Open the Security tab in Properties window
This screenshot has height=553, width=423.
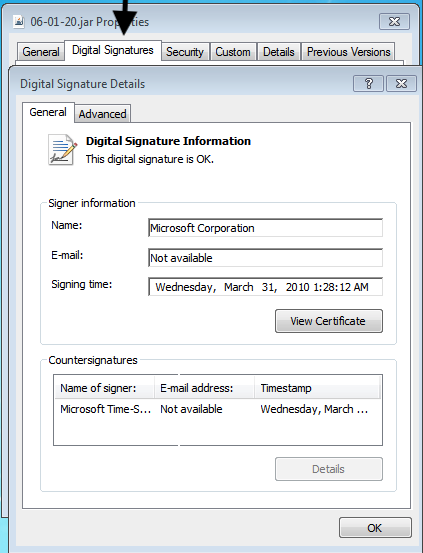[185, 52]
